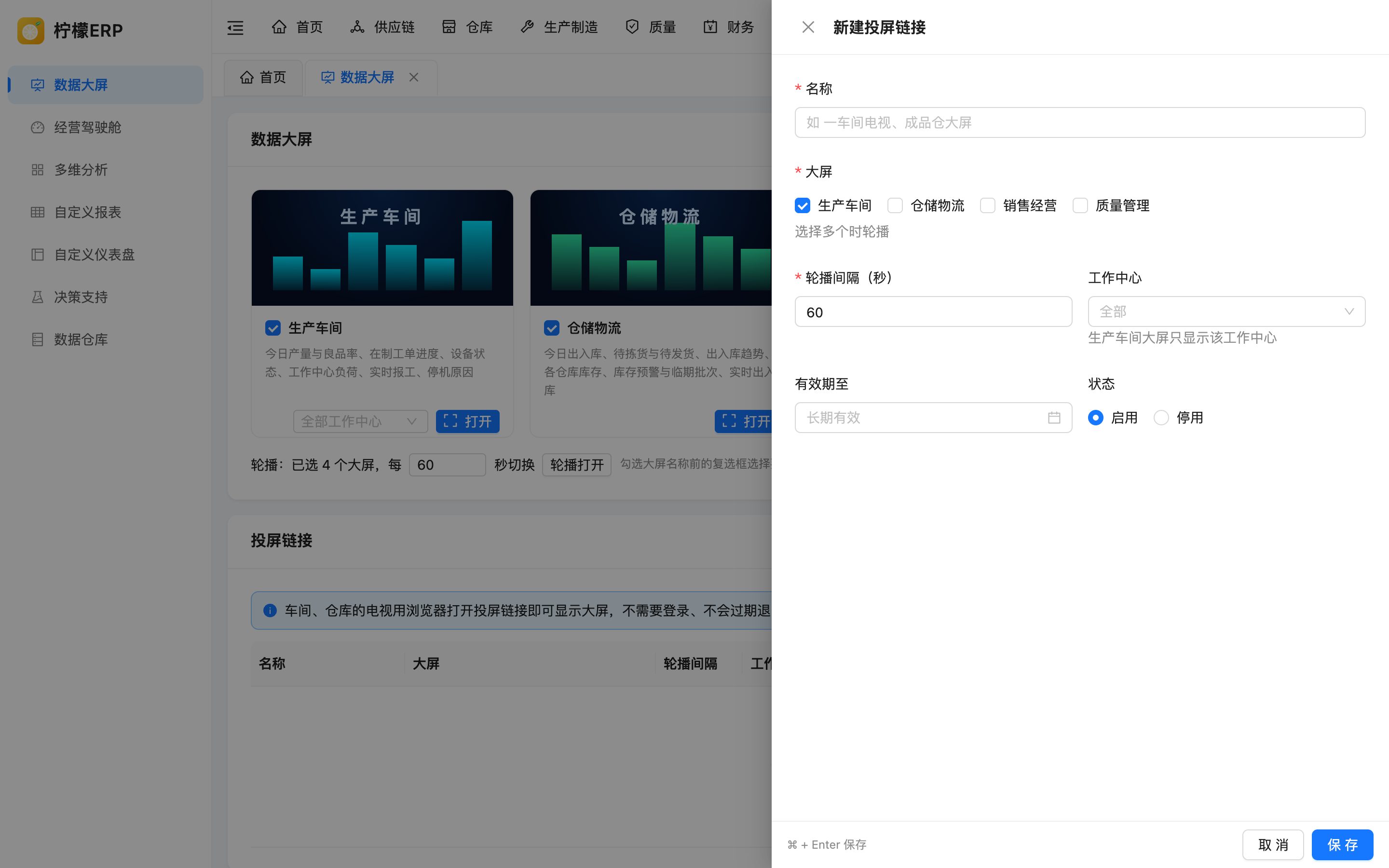Check the 仓储物流 checkbox in the drawer
Image resolution: width=1389 pixels, height=868 pixels.
tap(895, 205)
